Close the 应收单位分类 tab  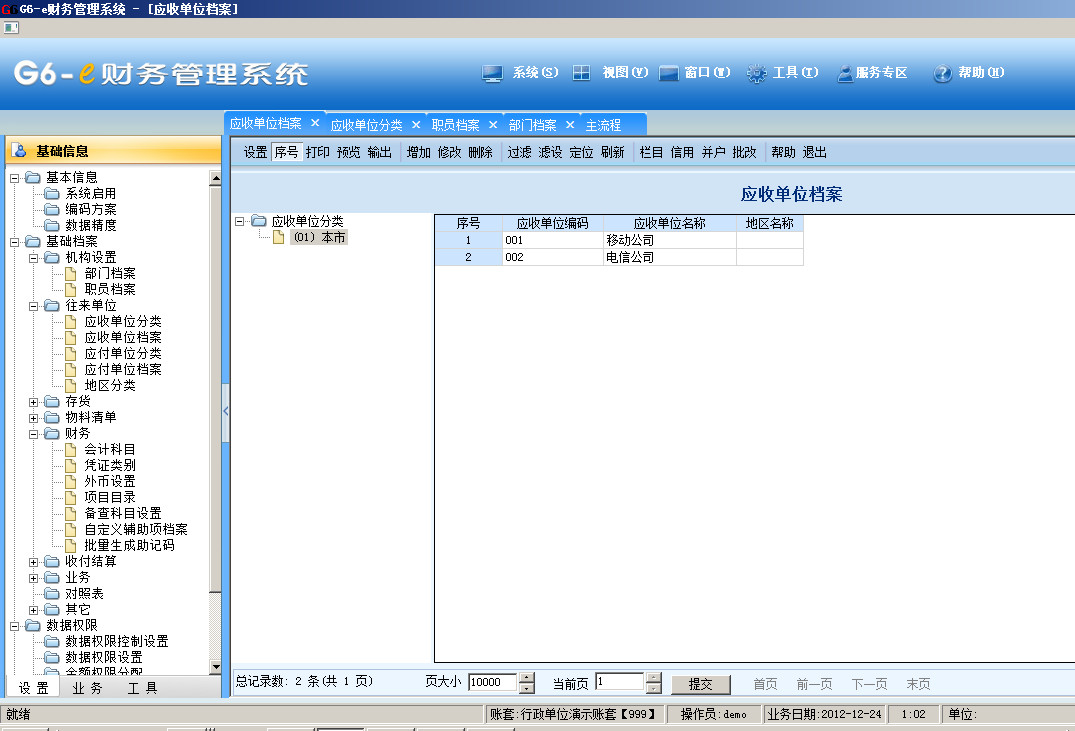coord(416,125)
